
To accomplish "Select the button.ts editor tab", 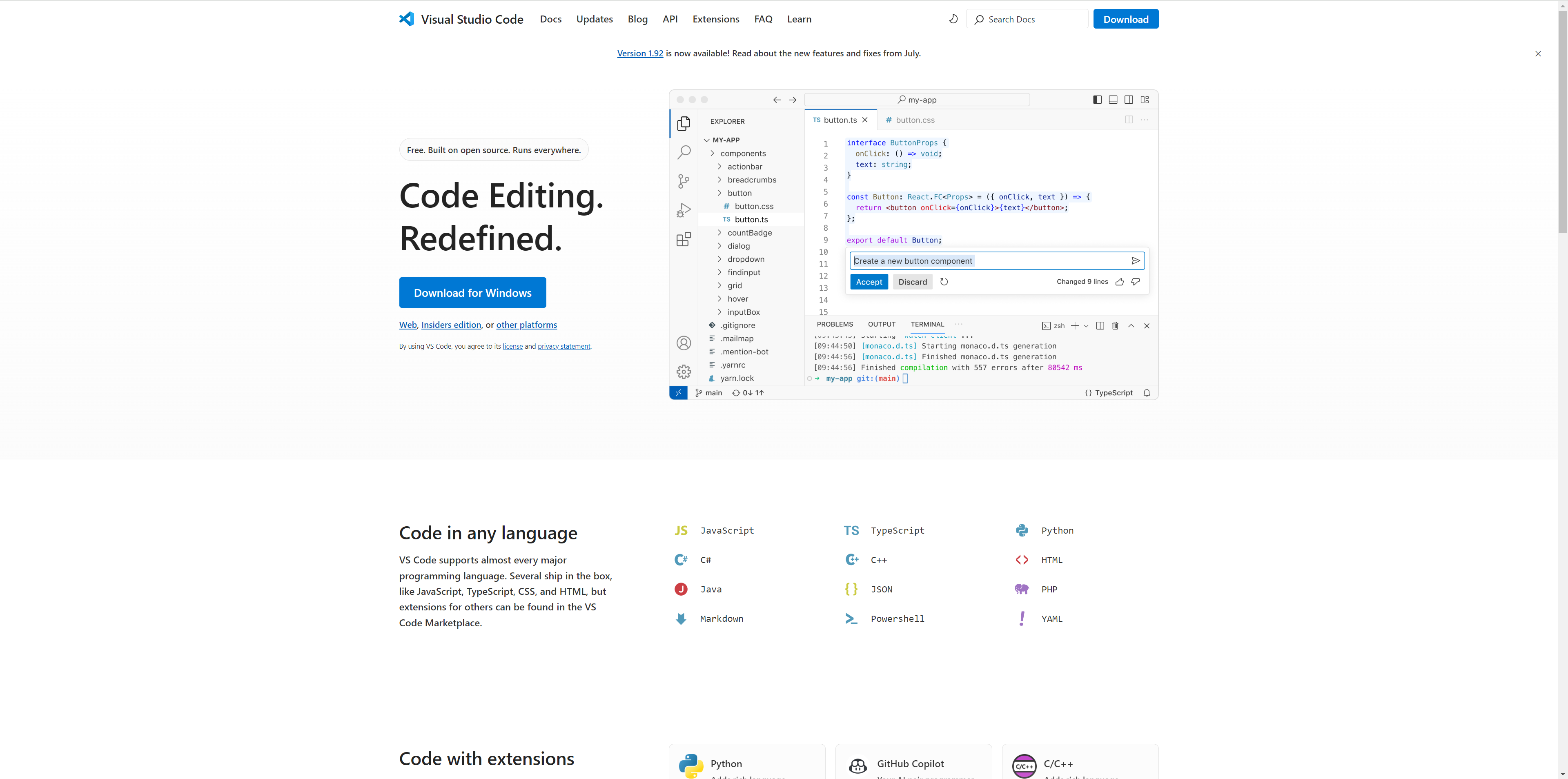I will pos(841,120).
